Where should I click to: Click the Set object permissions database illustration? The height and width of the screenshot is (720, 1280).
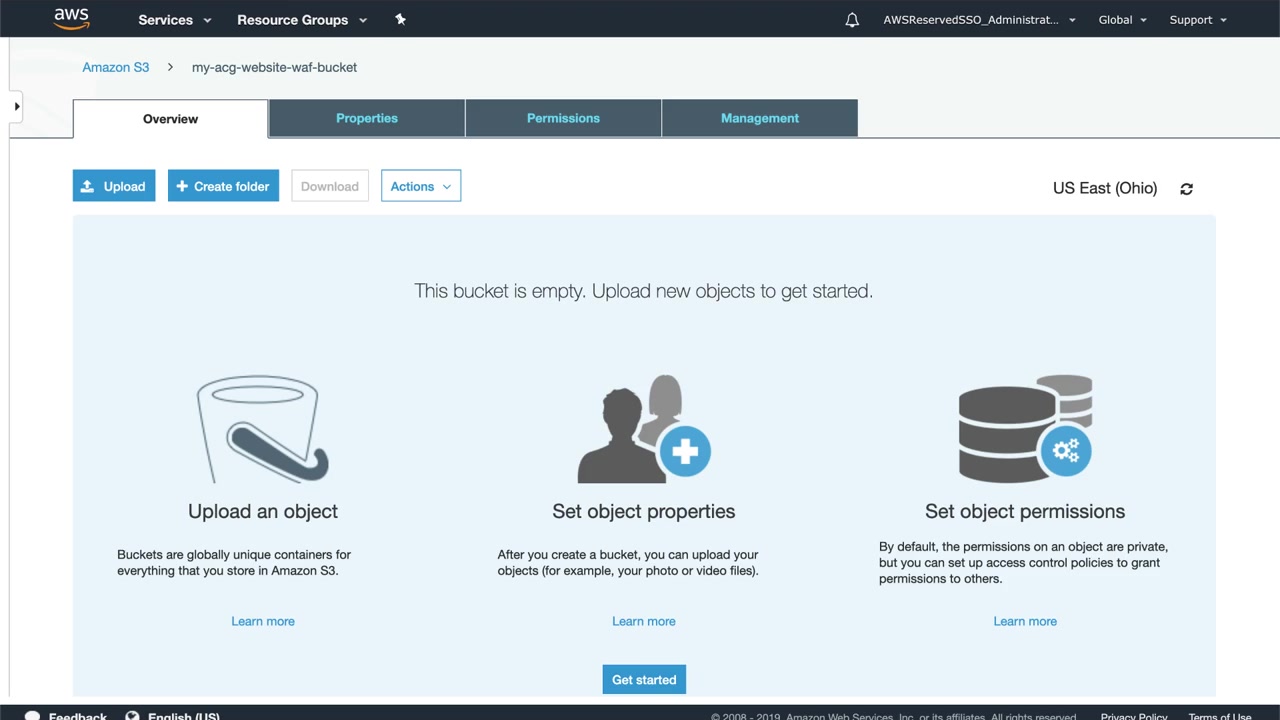tap(1025, 429)
